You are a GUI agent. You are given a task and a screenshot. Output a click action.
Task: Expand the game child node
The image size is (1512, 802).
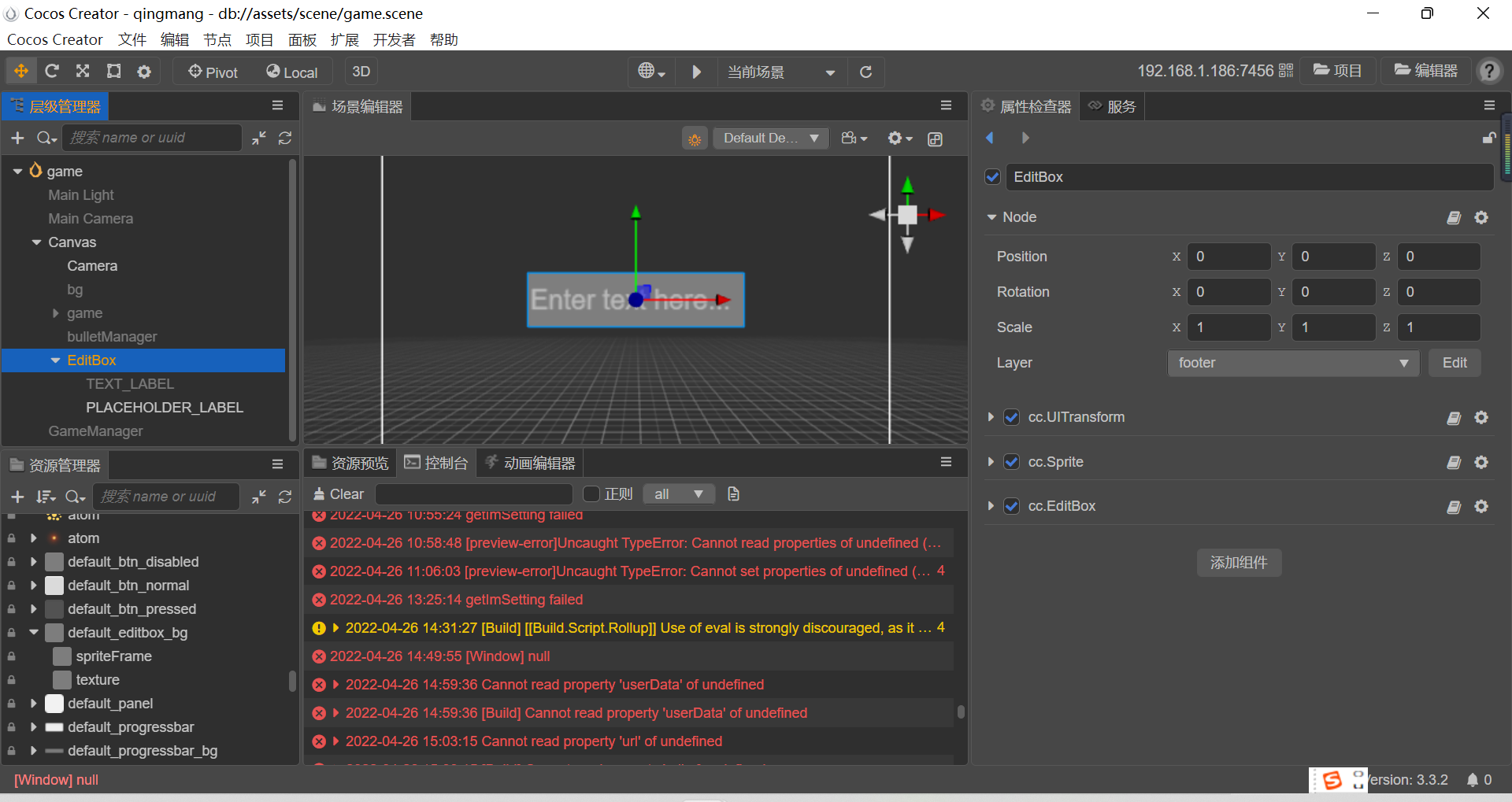[55, 313]
